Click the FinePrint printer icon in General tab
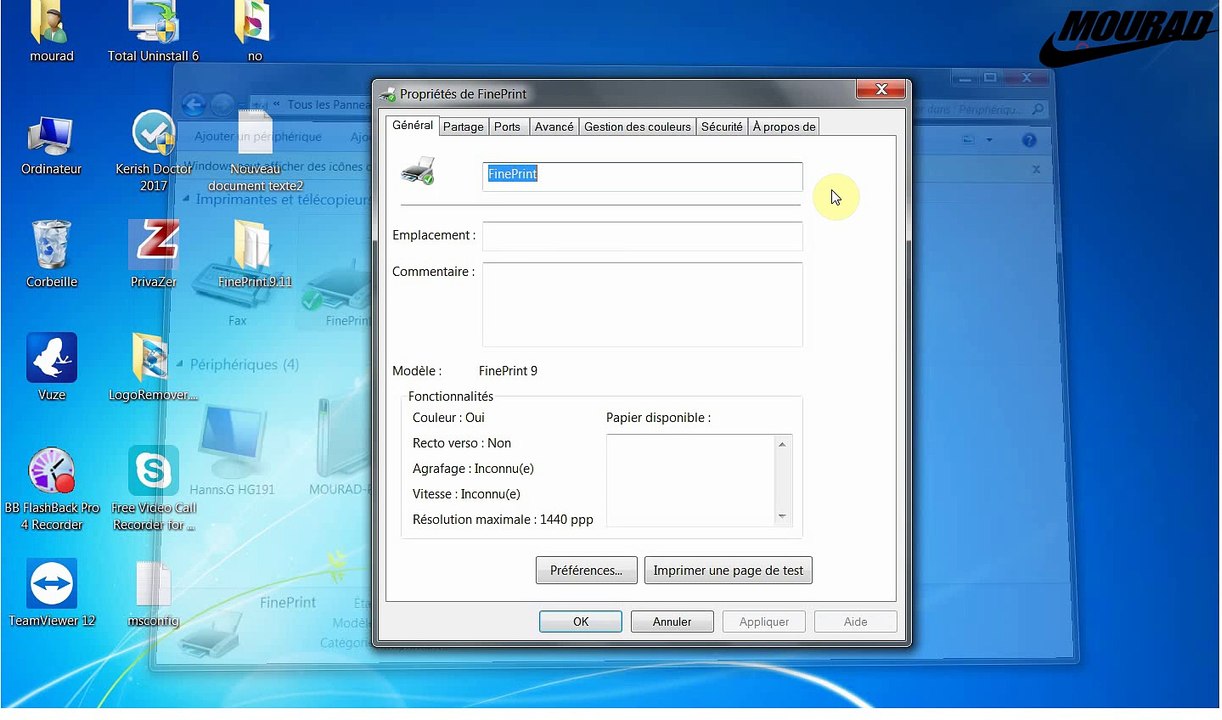This screenshot has height=720, width=1222. [418, 171]
